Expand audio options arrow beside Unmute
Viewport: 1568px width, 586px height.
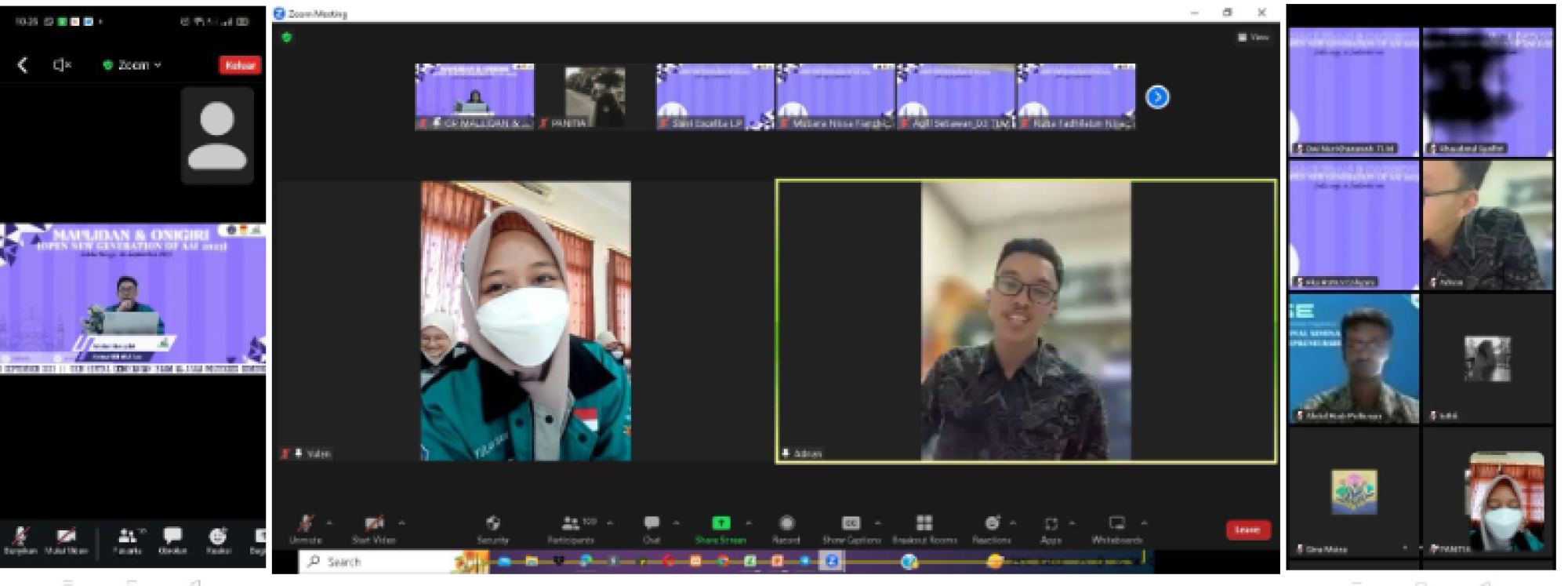(x=329, y=522)
